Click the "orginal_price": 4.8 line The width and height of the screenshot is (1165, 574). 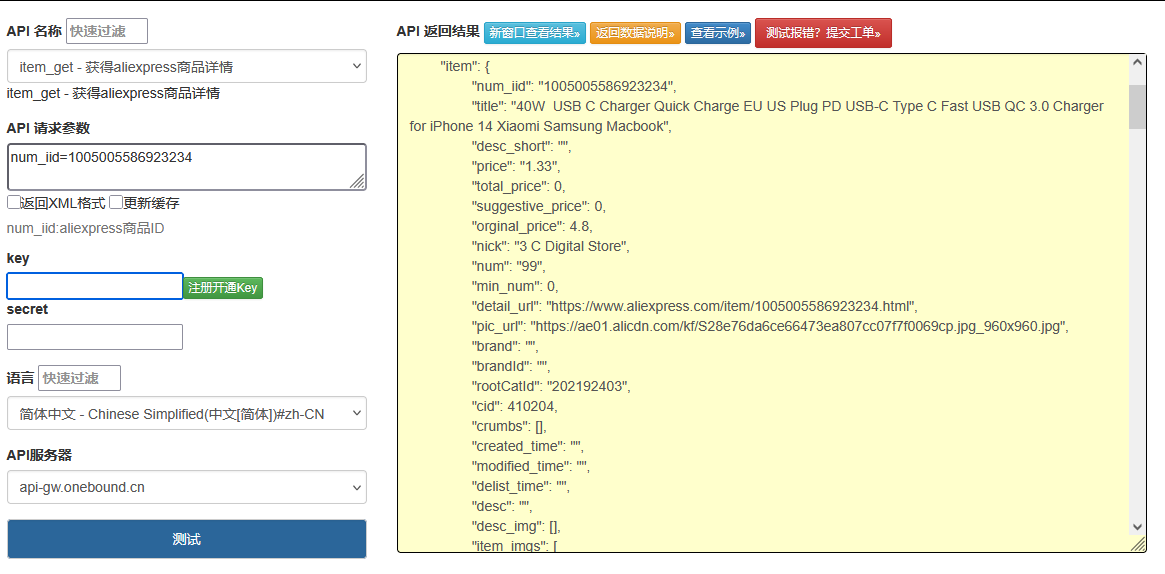532,226
